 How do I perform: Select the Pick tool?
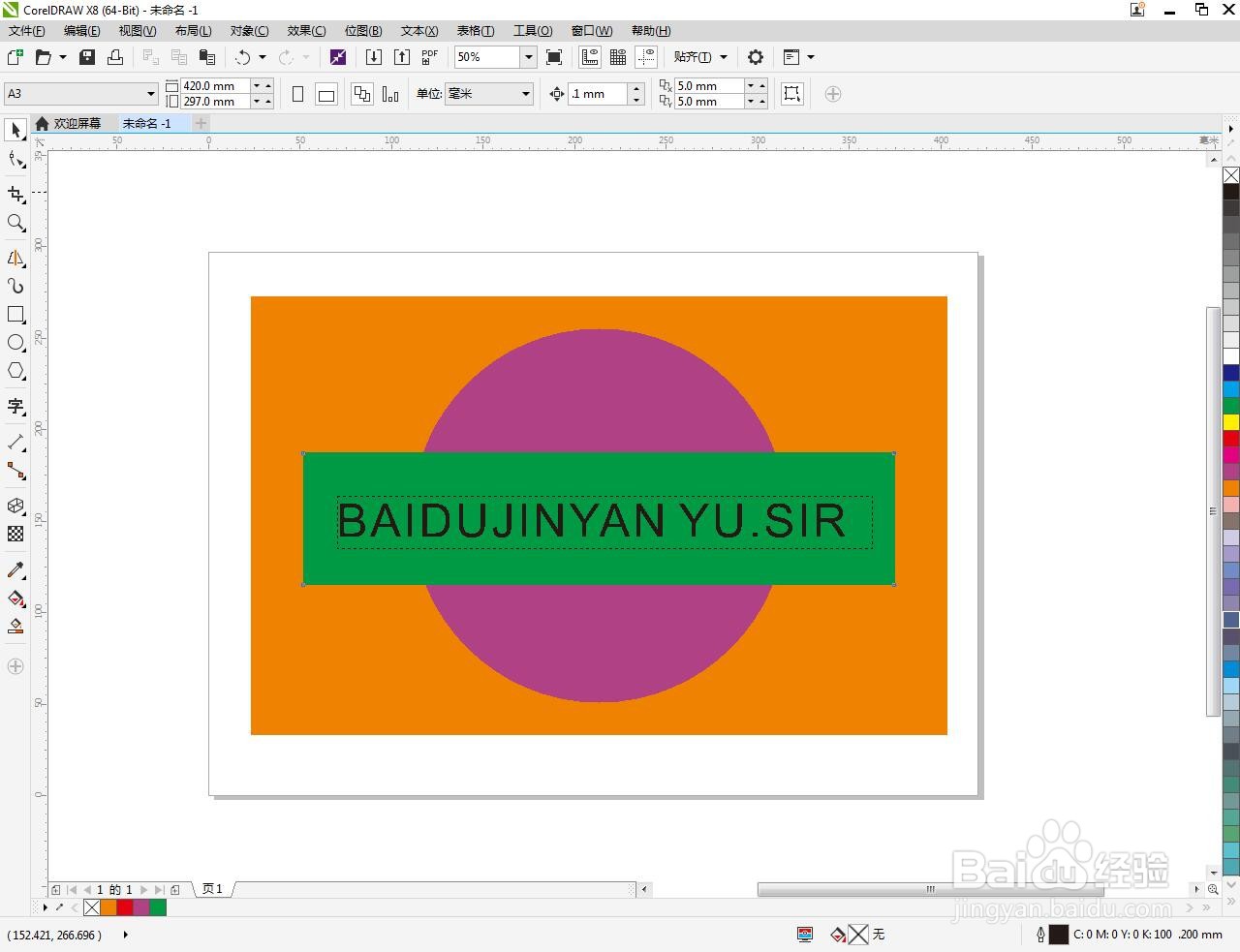pos(15,130)
